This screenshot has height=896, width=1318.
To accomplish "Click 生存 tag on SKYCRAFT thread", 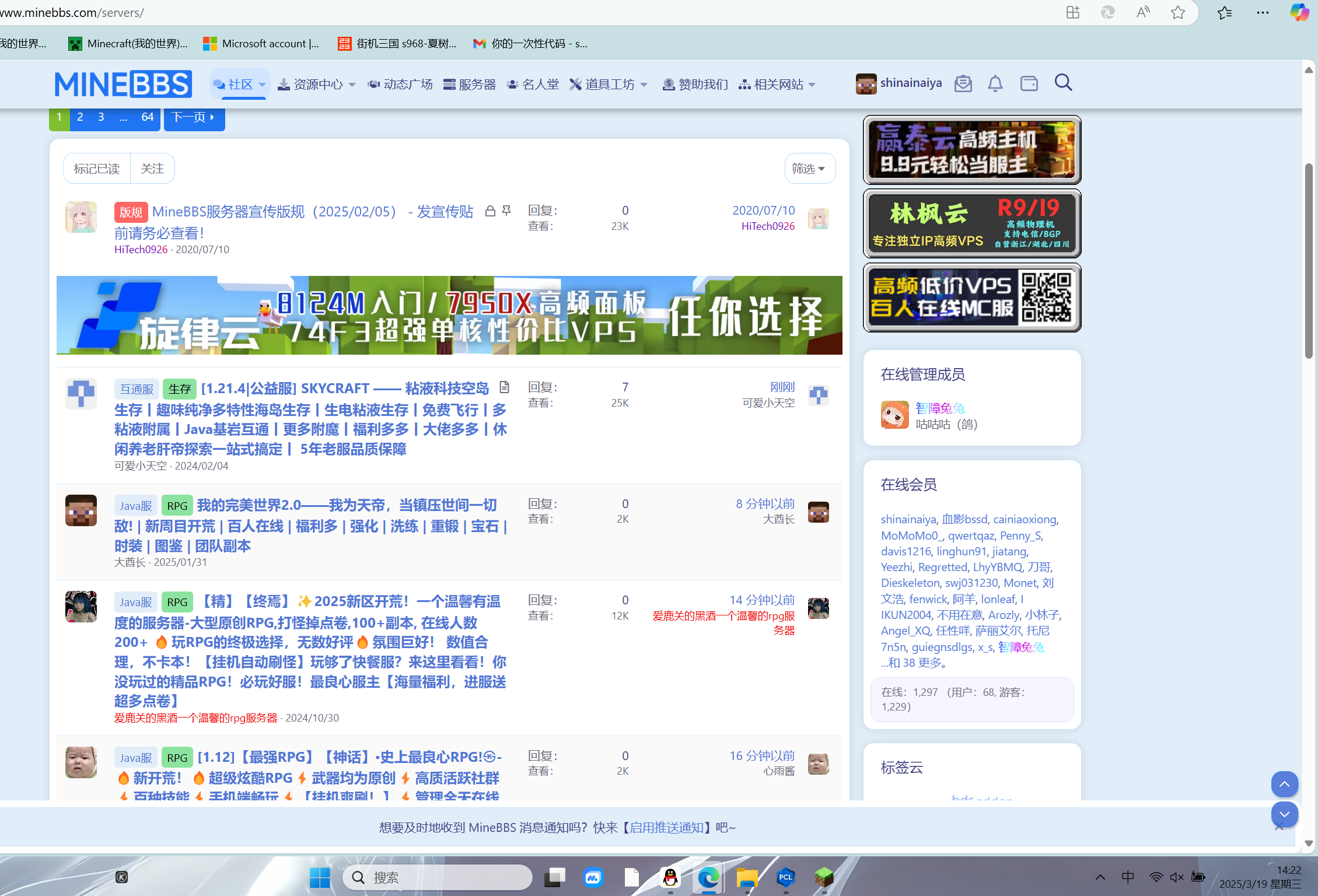I will tap(180, 388).
